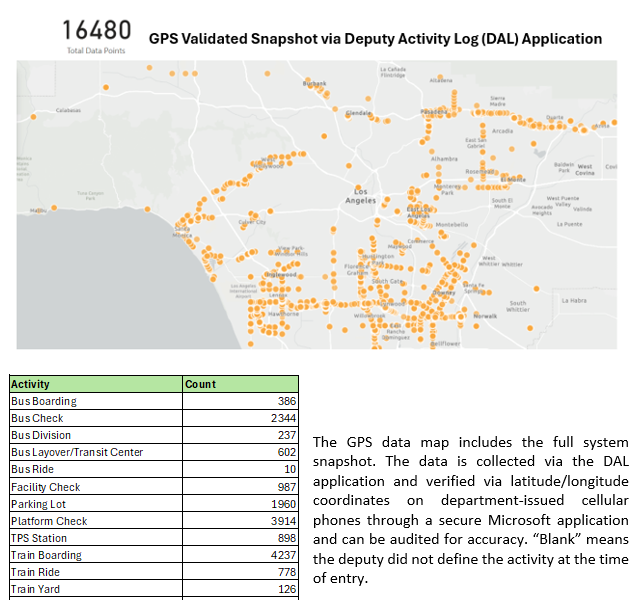The image size is (638, 600).
Task: Select the GPS Validated Snapshot report title
Action: pyautogui.click(x=375, y=39)
